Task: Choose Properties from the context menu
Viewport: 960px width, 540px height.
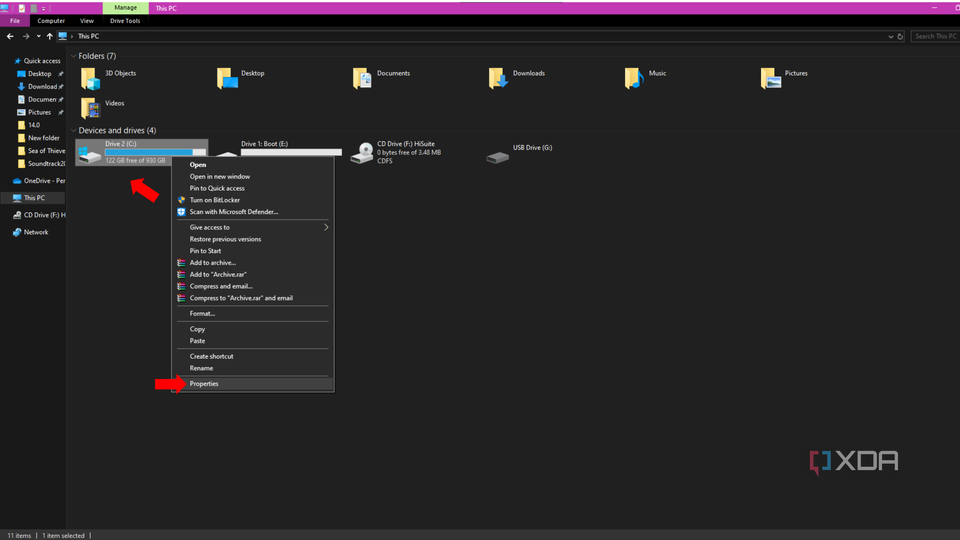Action: click(x=253, y=384)
